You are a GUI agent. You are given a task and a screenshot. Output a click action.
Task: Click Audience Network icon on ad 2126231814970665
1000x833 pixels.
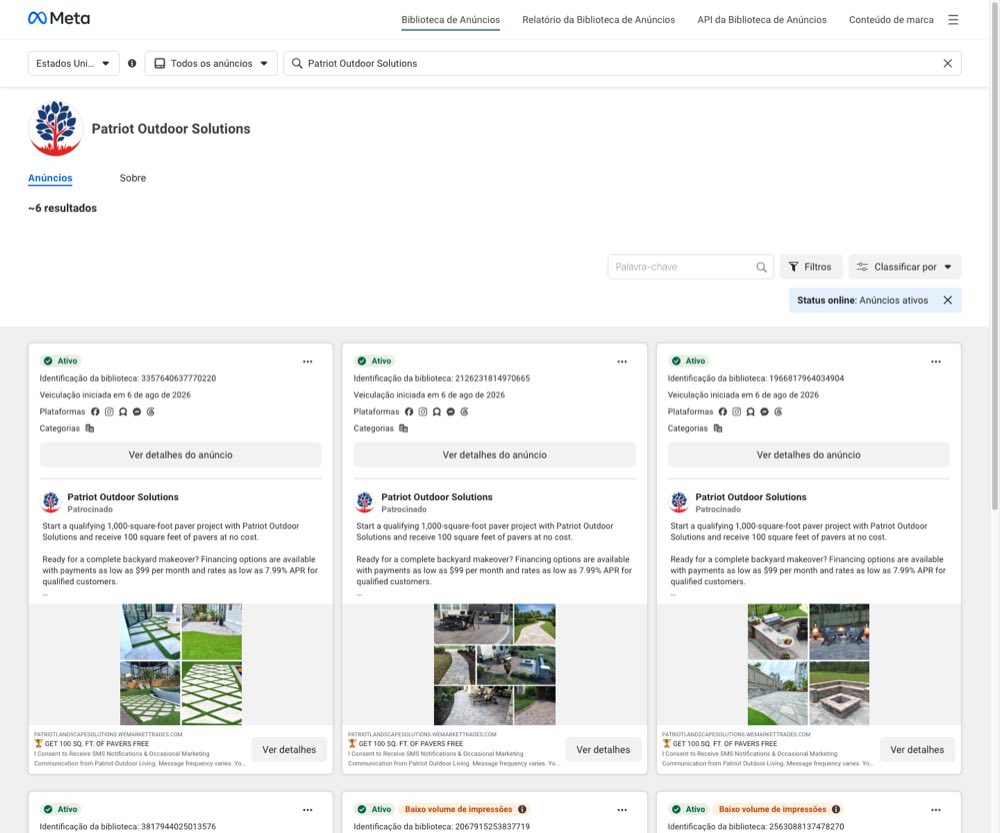(x=437, y=412)
